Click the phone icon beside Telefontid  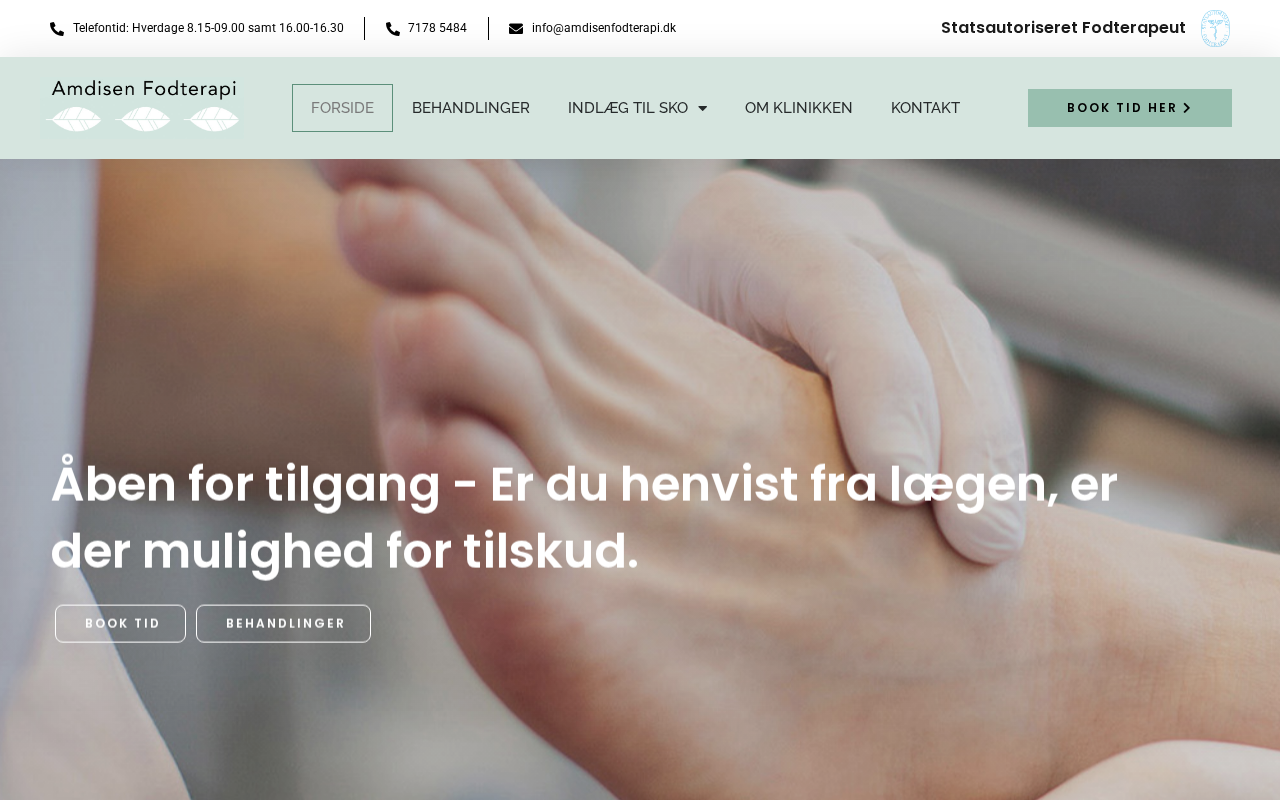(57, 29)
